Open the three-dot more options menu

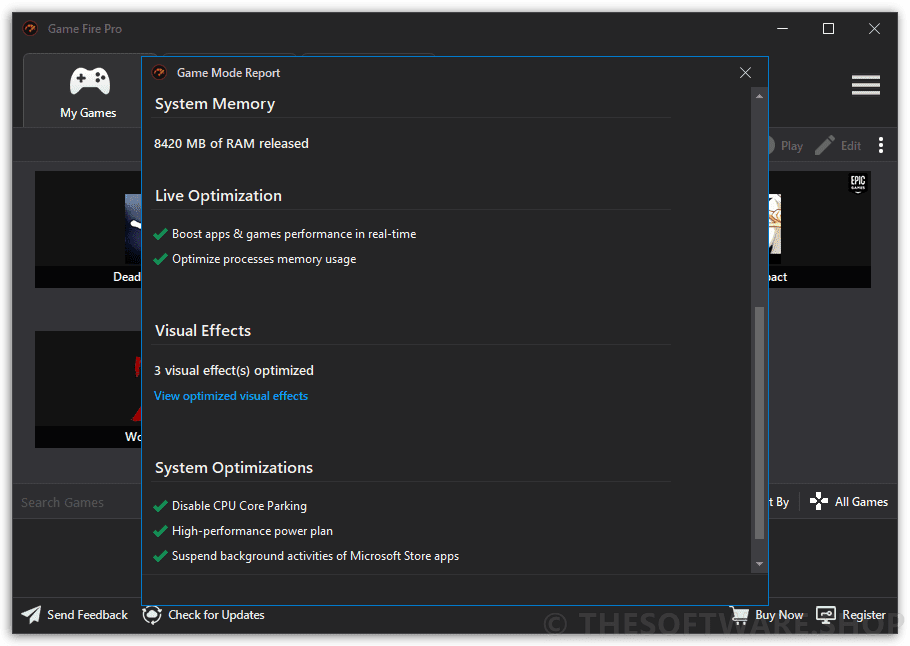[x=881, y=145]
